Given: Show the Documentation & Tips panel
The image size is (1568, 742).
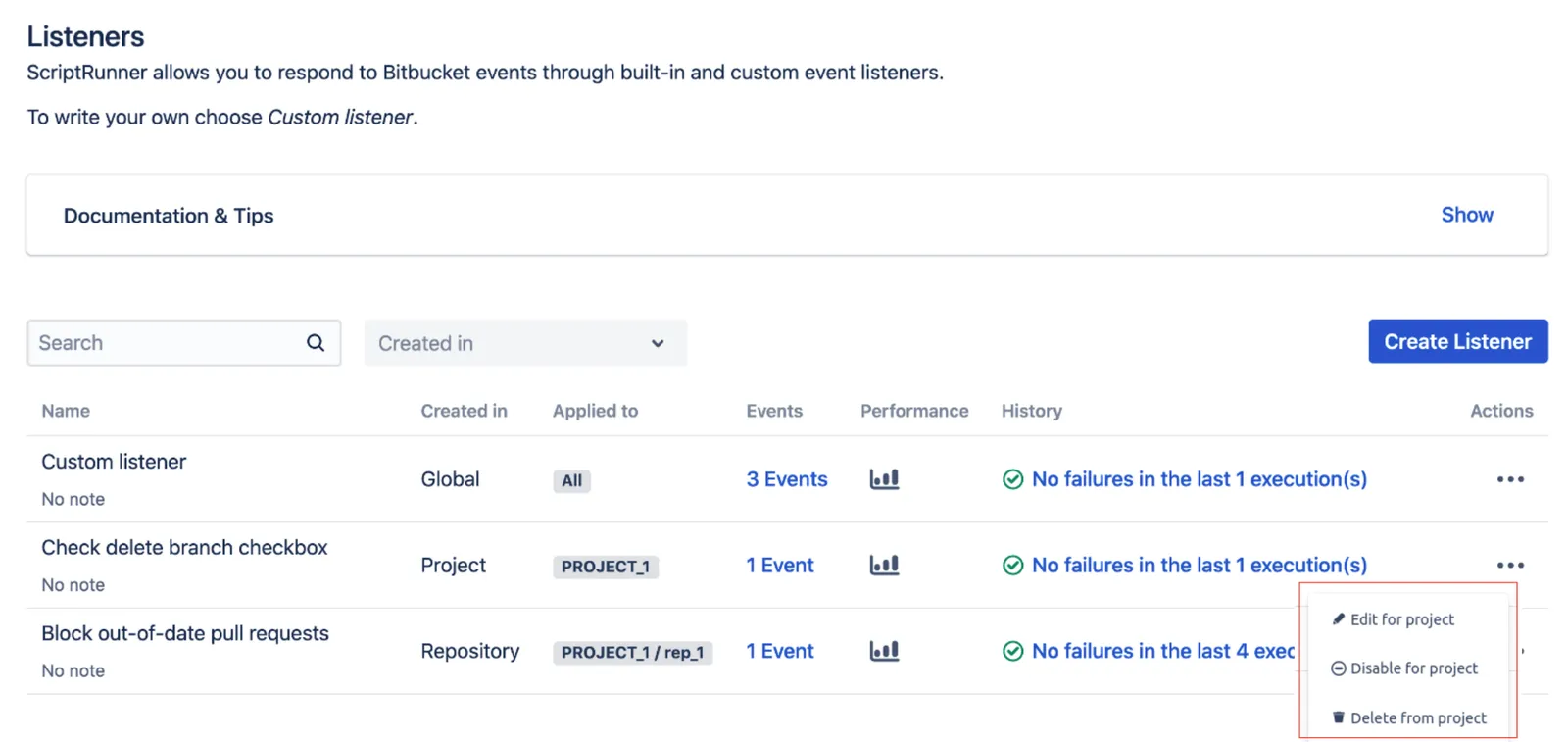Looking at the screenshot, I should click(1466, 215).
